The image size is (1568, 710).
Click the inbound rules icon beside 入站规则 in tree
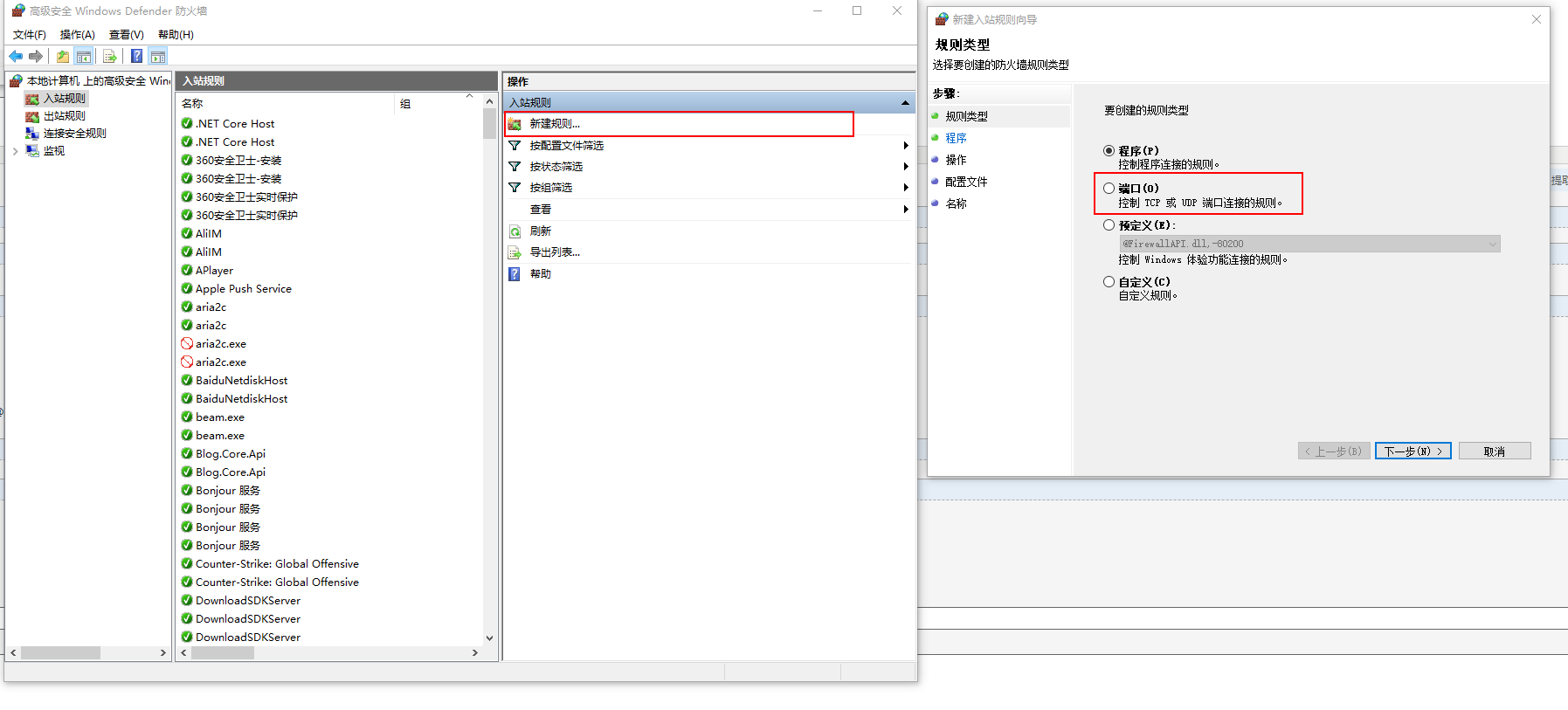(32, 99)
